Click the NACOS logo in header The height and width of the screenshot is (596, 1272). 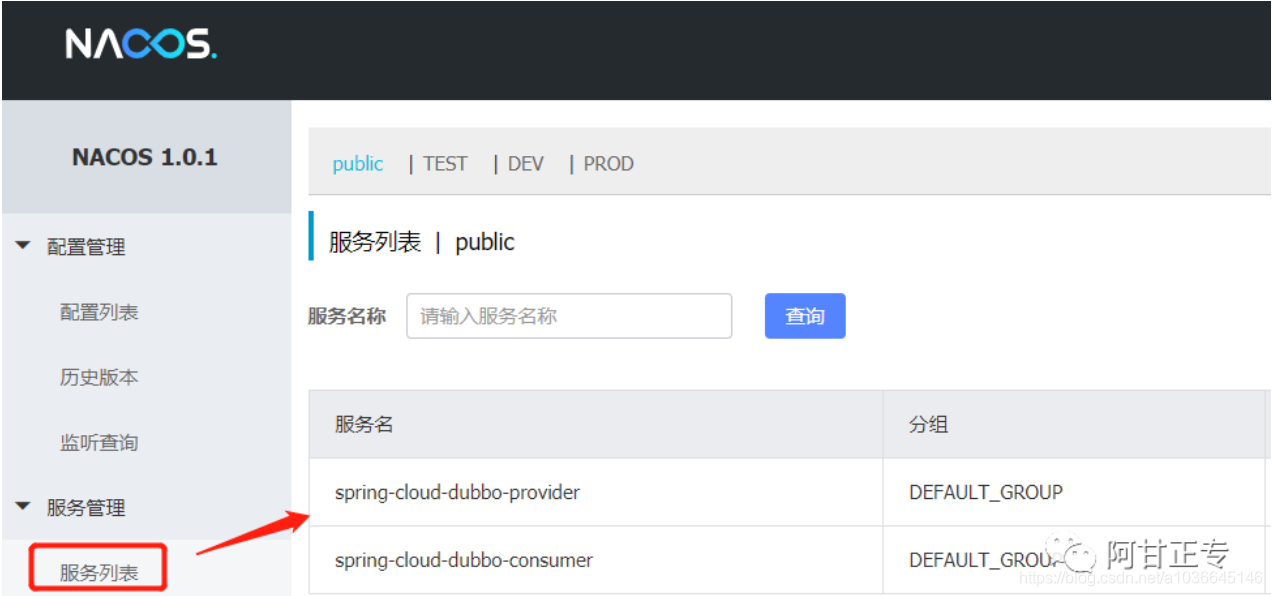click(141, 43)
